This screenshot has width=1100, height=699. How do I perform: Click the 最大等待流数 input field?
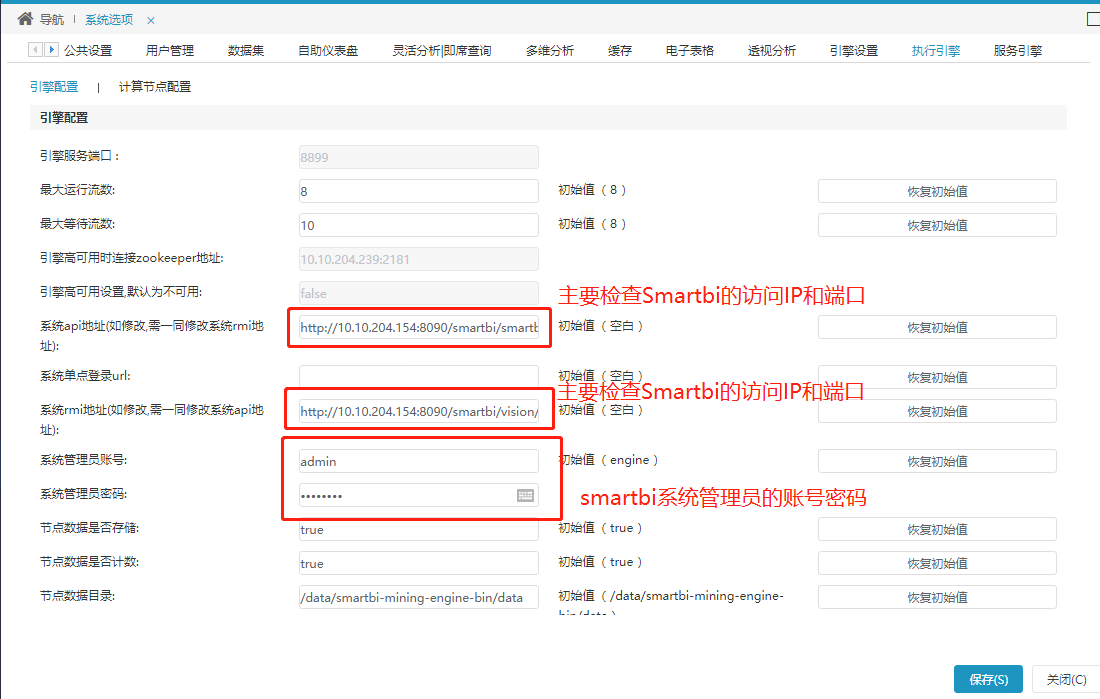click(419, 225)
